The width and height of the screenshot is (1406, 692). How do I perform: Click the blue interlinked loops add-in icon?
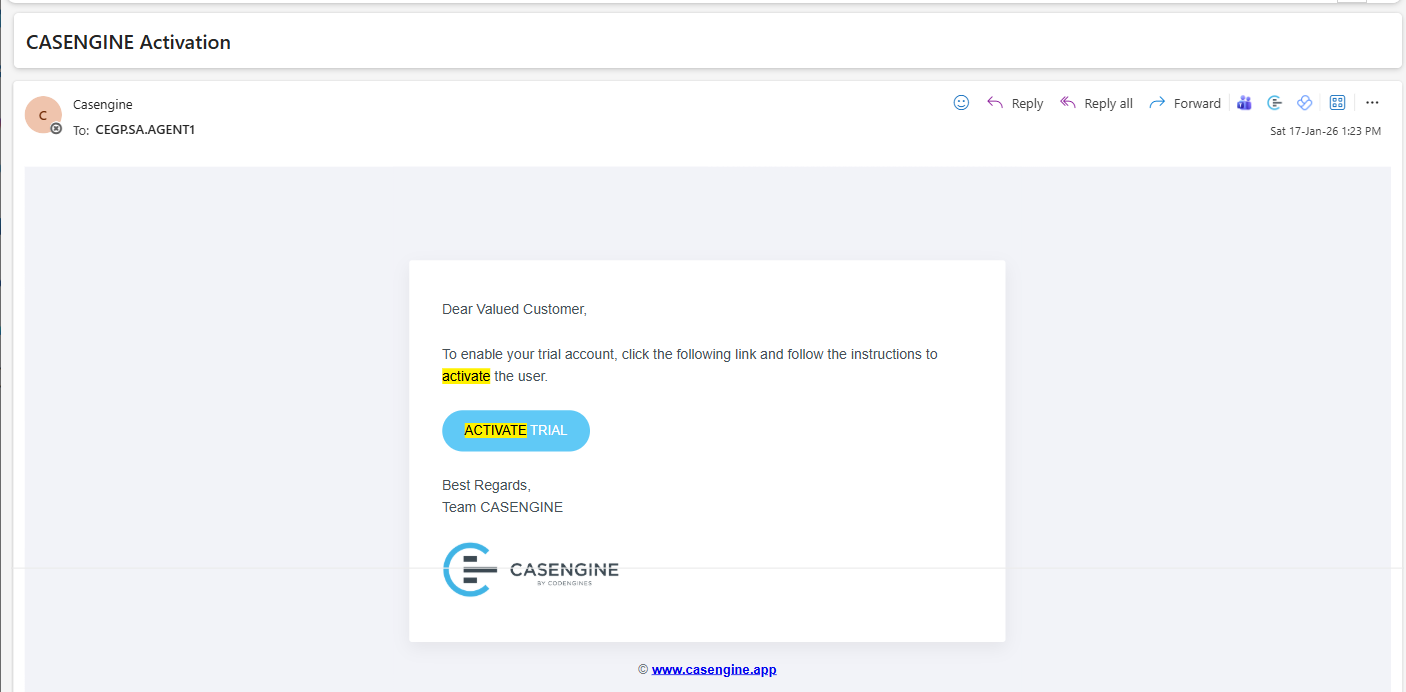tap(1304, 103)
